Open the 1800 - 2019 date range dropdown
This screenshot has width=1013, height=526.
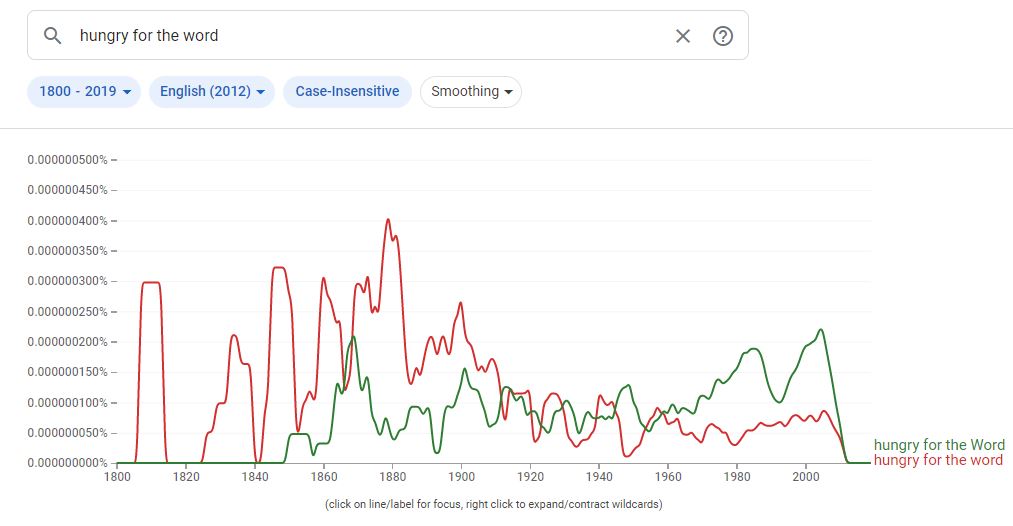click(84, 91)
